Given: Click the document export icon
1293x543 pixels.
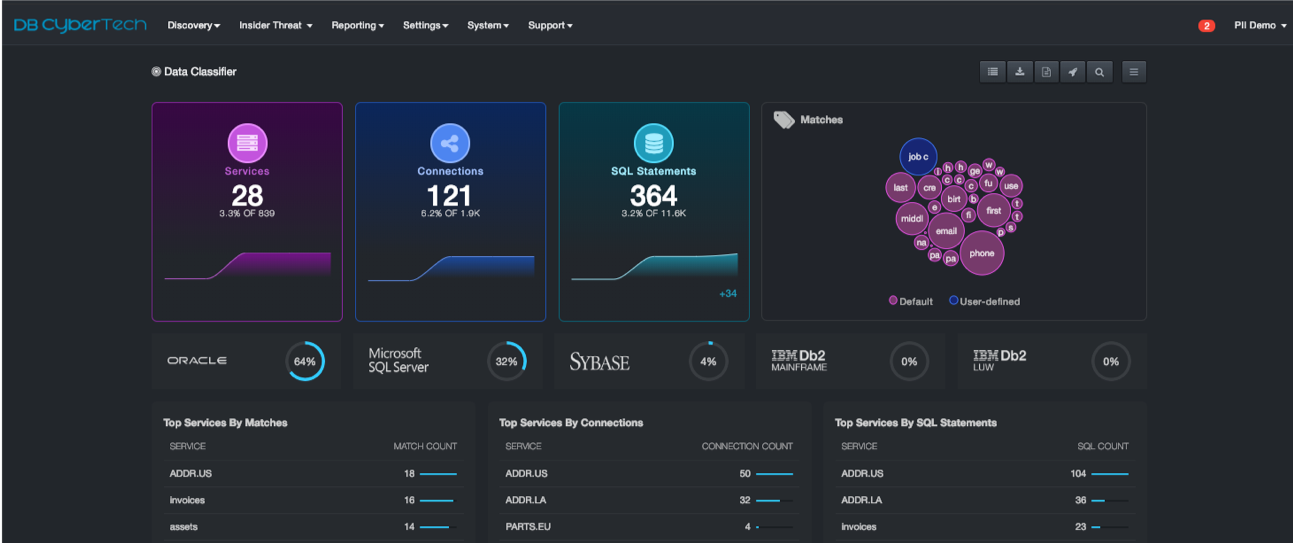Looking at the screenshot, I should pos(1045,72).
